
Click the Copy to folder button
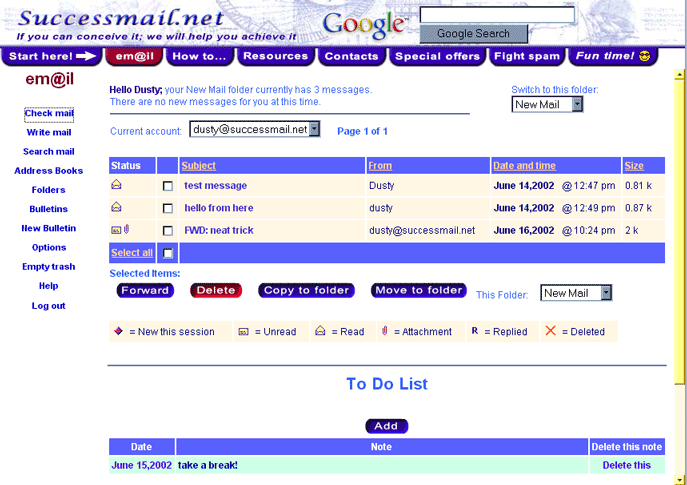(306, 290)
